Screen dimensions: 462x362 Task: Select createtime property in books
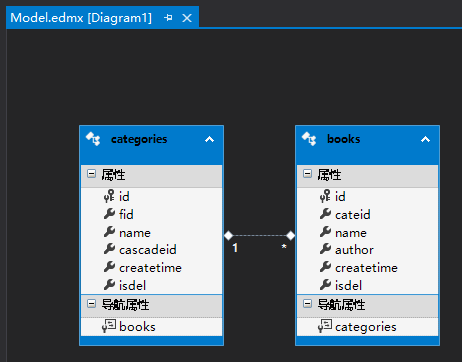pyautogui.click(x=368, y=268)
